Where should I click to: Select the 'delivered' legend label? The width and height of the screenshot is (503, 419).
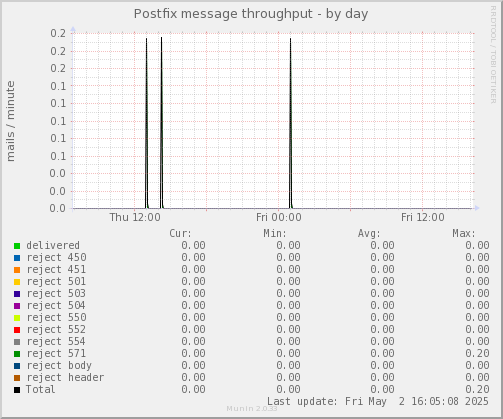click(x=53, y=245)
